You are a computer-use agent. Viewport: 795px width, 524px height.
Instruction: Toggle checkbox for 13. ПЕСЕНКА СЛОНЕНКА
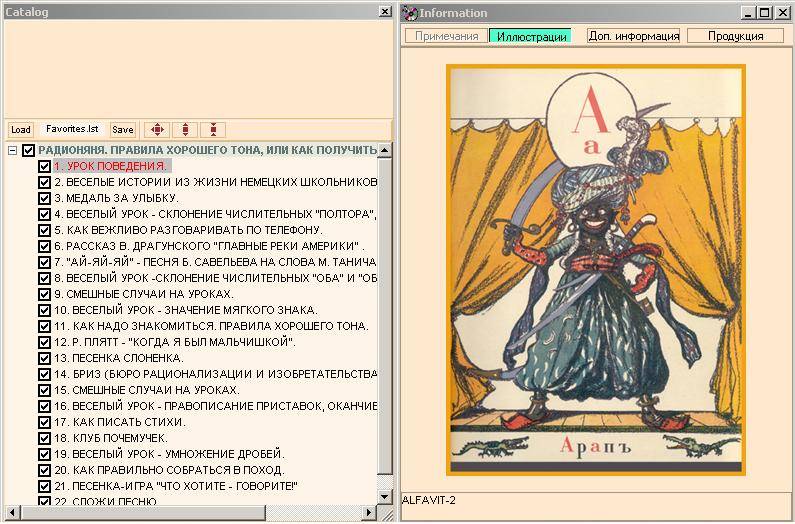click(44, 358)
